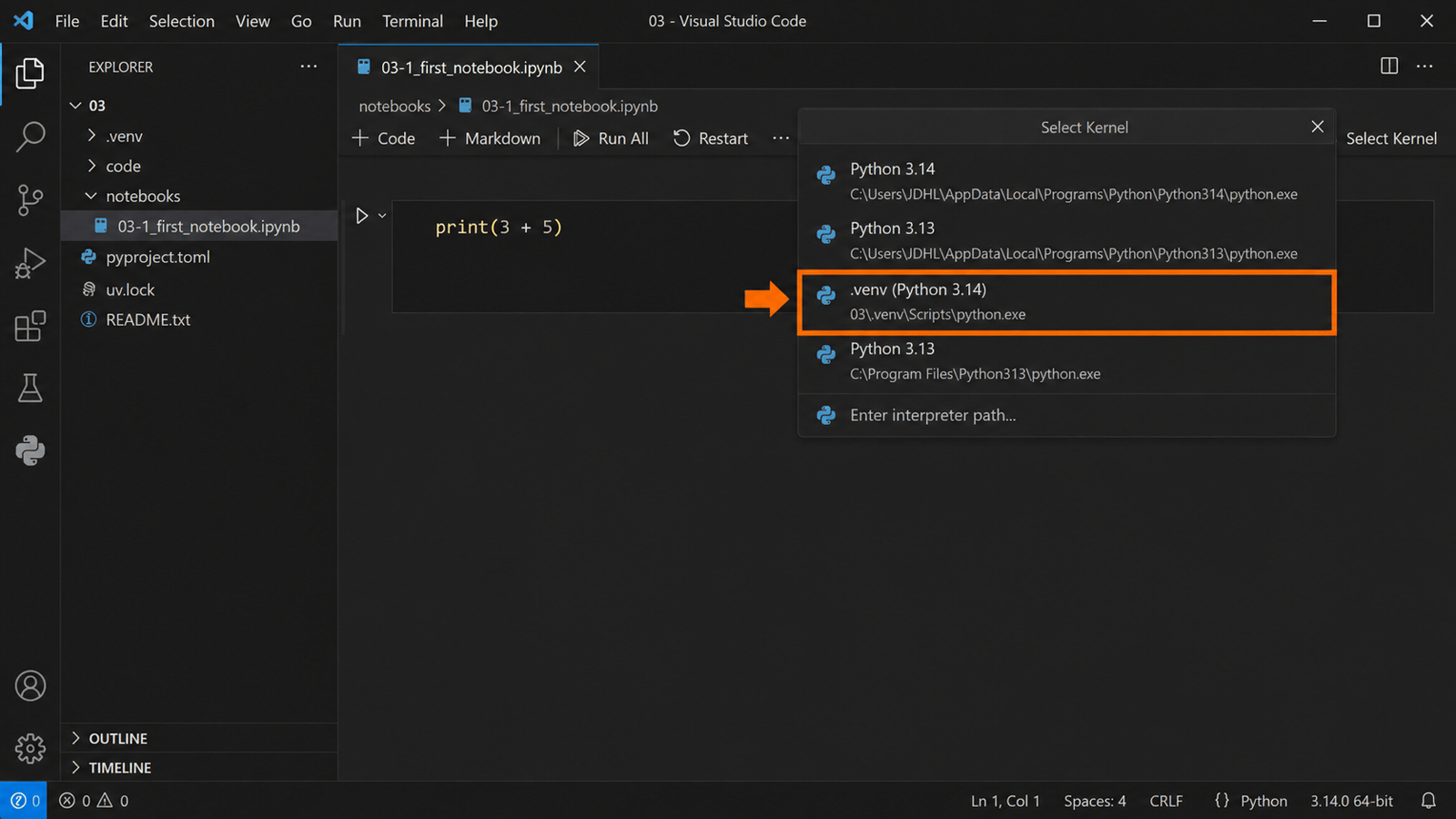Expand the code folder
This screenshot has width=1456, height=819.
[91, 166]
